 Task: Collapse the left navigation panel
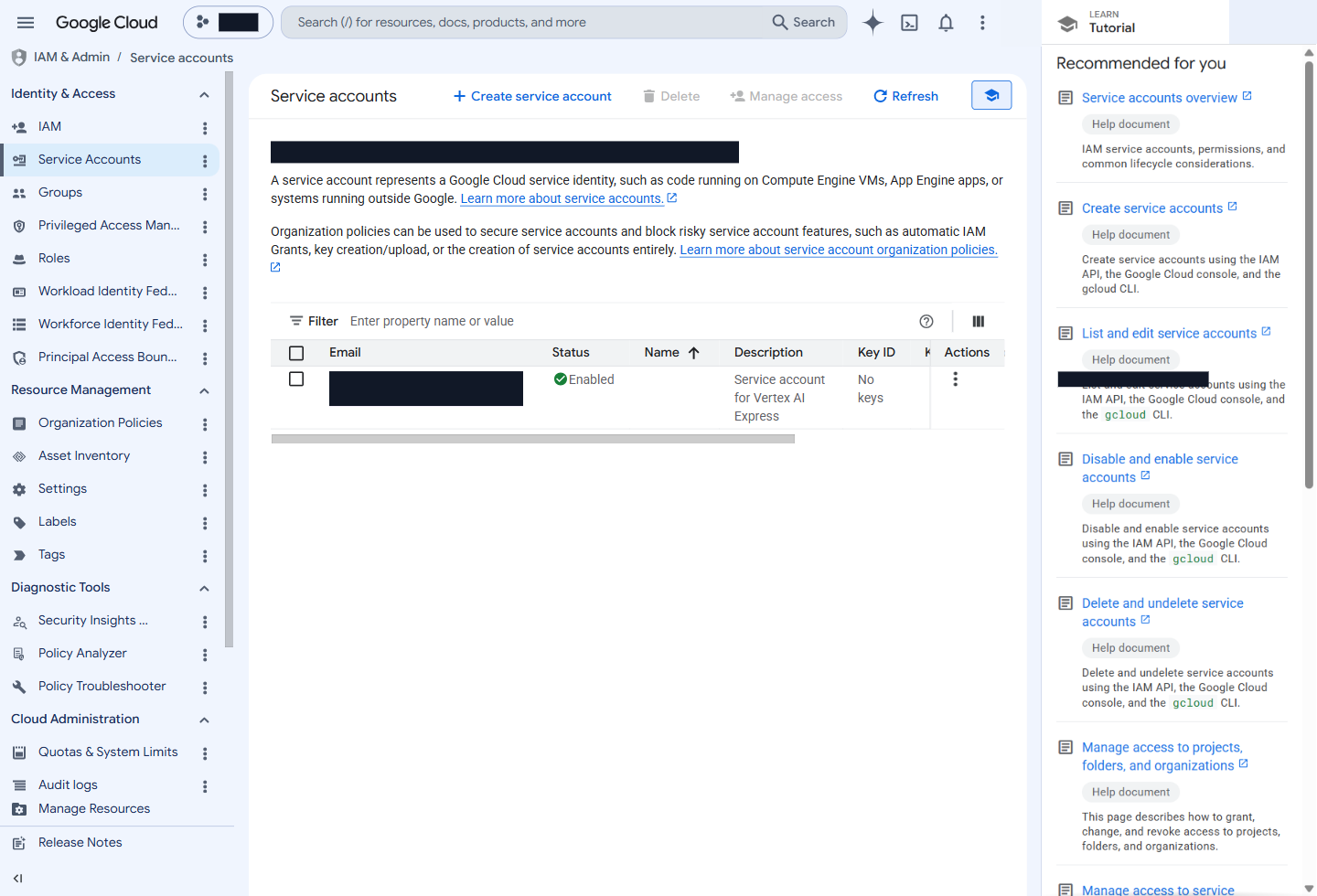pos(18,879)
